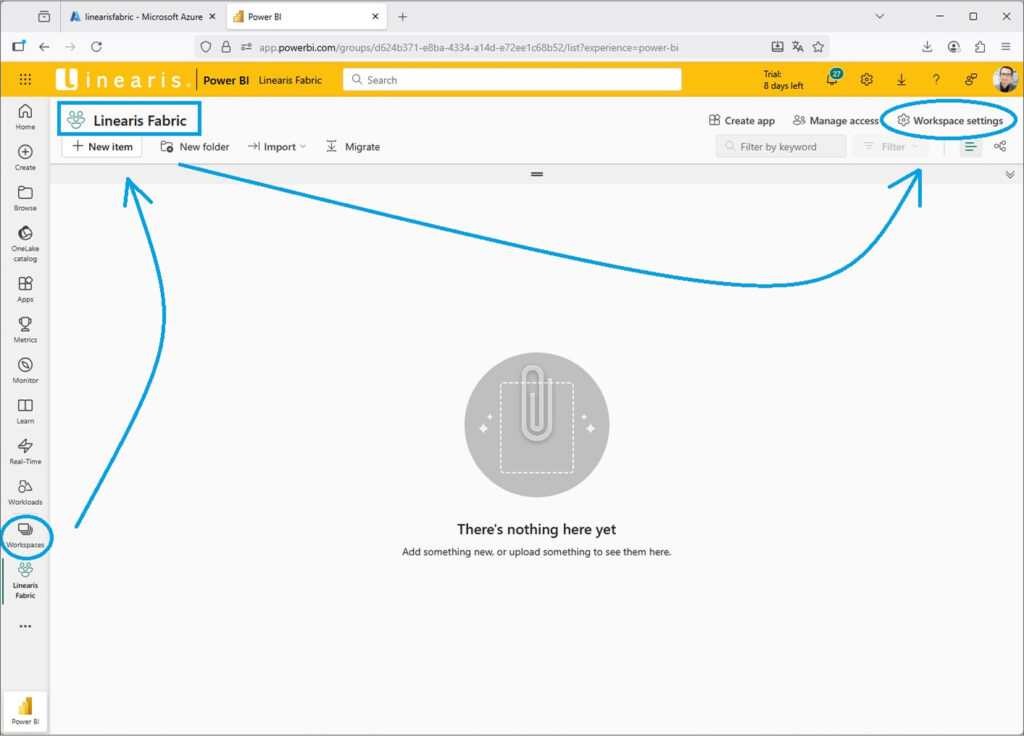Image resolution: width=1024 pixels, height=736 pixels.
Task: Click the Linearis Fabric header link
Action: point(290,80)
